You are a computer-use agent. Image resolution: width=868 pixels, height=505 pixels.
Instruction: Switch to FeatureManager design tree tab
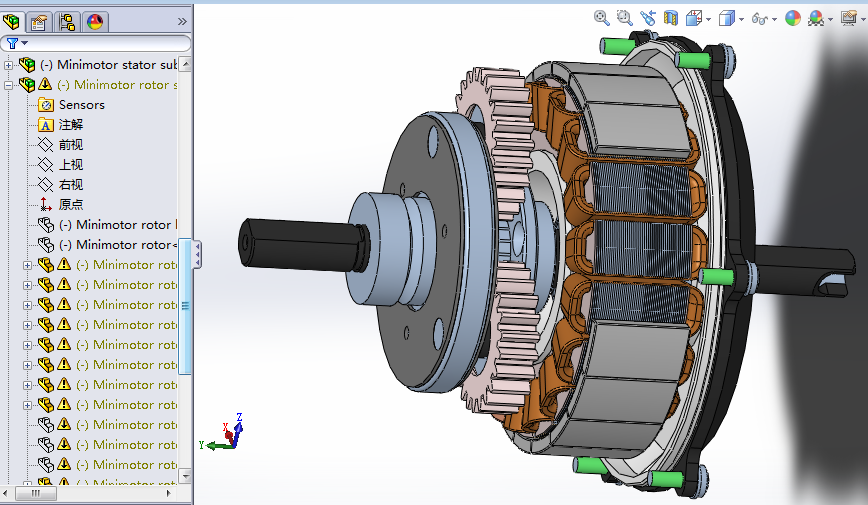pyautogui.click(x=12, y=22)
